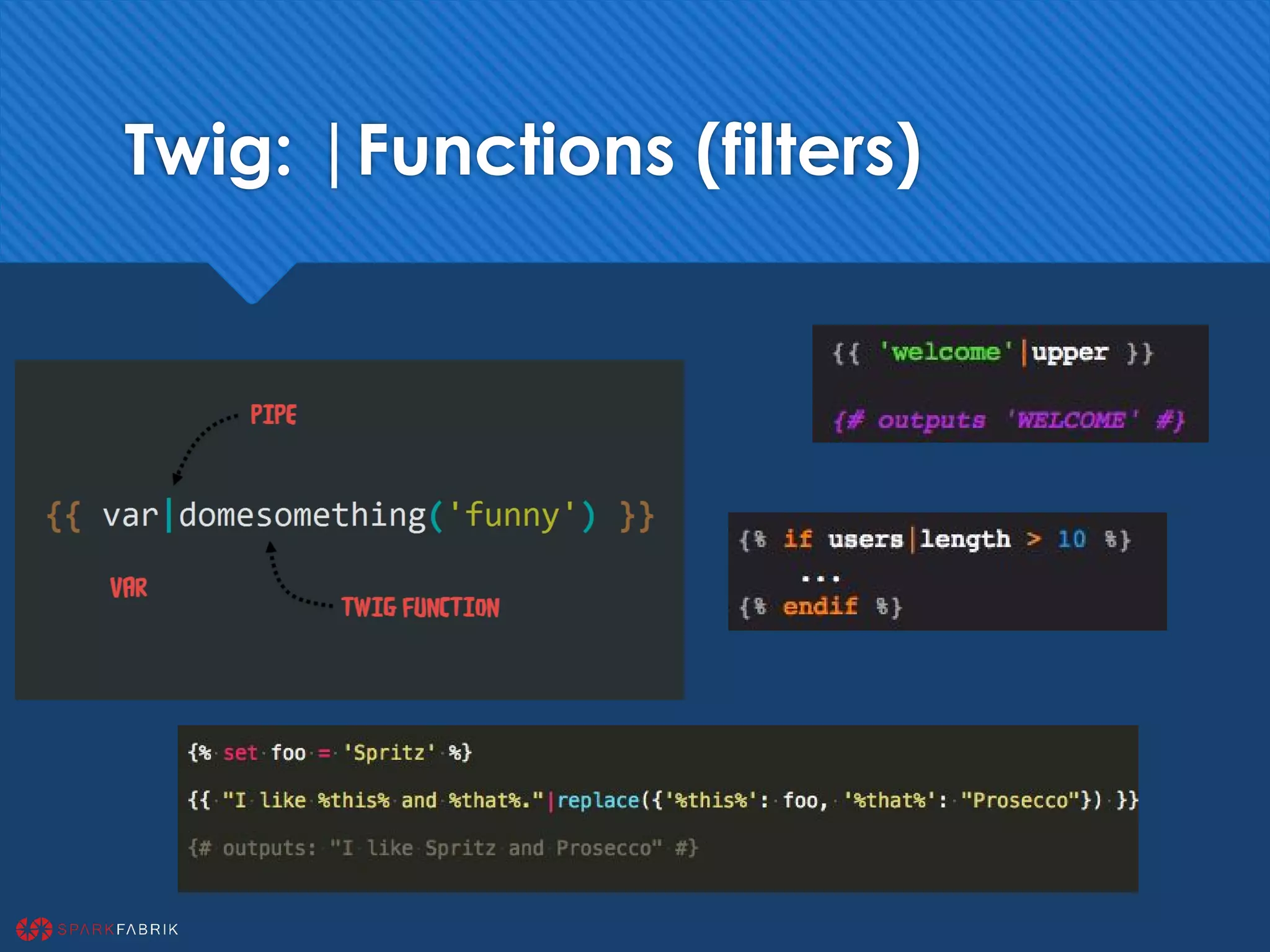The height and width of the screenshot is (952, 1270).
Task: Click the code line 'welcome'|upper
Action: pos(992,353)
